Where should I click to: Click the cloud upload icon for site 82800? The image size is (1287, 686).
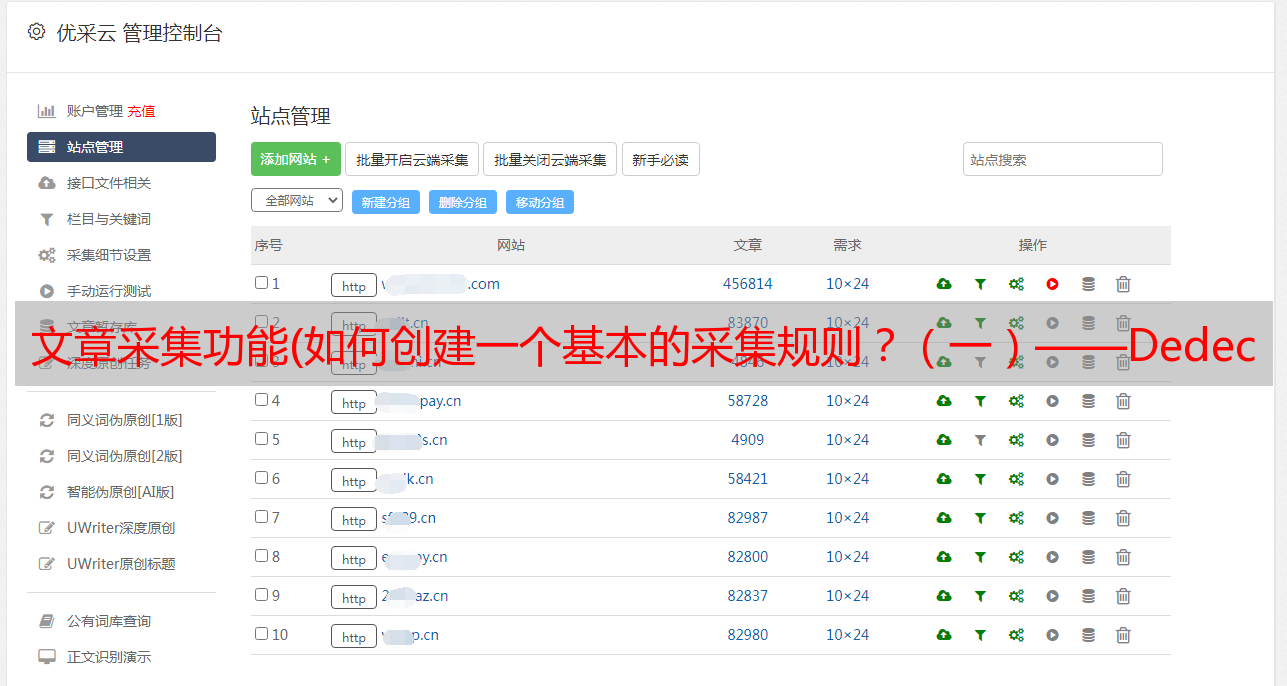[x=943, y=557]
